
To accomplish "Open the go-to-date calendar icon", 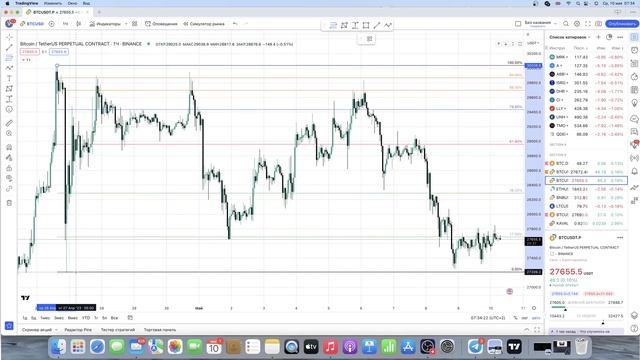I will 130,318.
